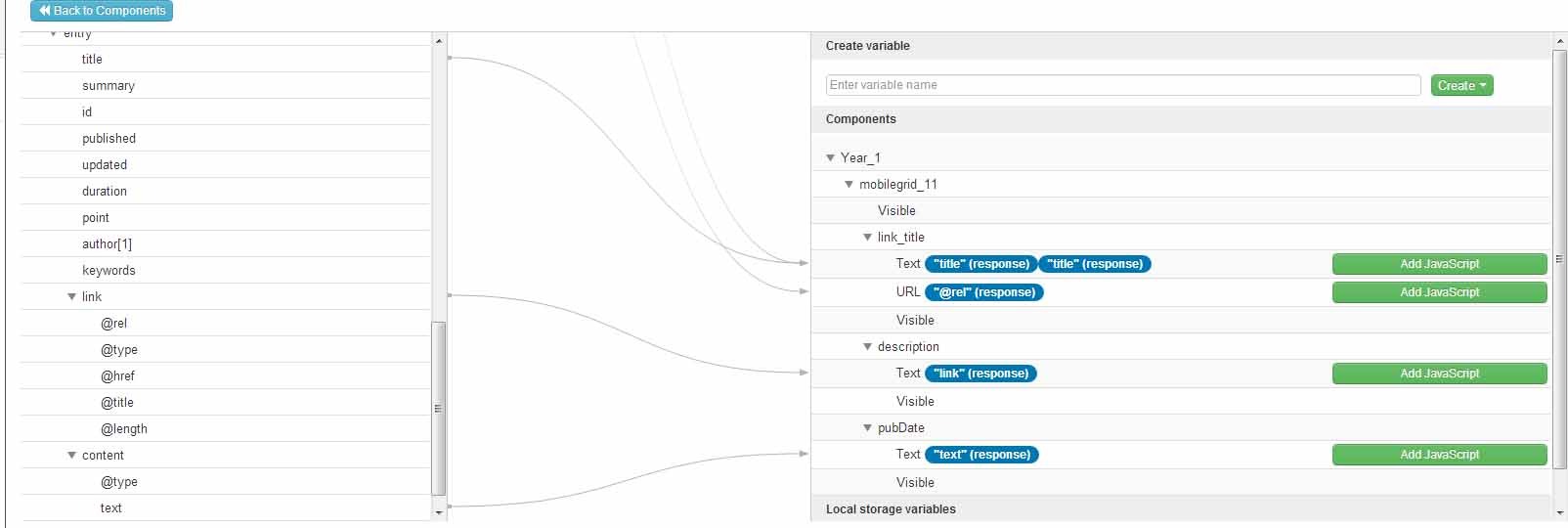This screenshot has width=1568, height=528.
Task: Open the Create variable dropdown button
Action: click(x=1461, y=86)
